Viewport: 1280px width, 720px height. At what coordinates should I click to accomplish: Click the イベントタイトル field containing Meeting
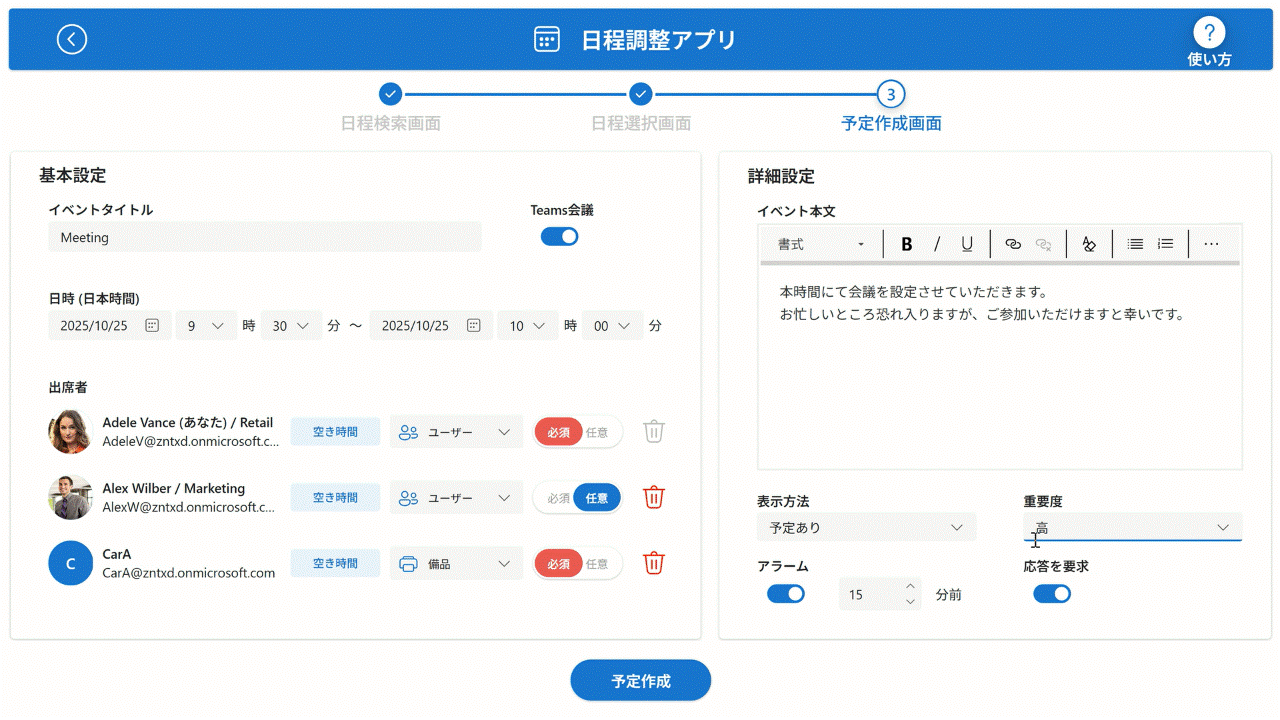tap(265, 238)
